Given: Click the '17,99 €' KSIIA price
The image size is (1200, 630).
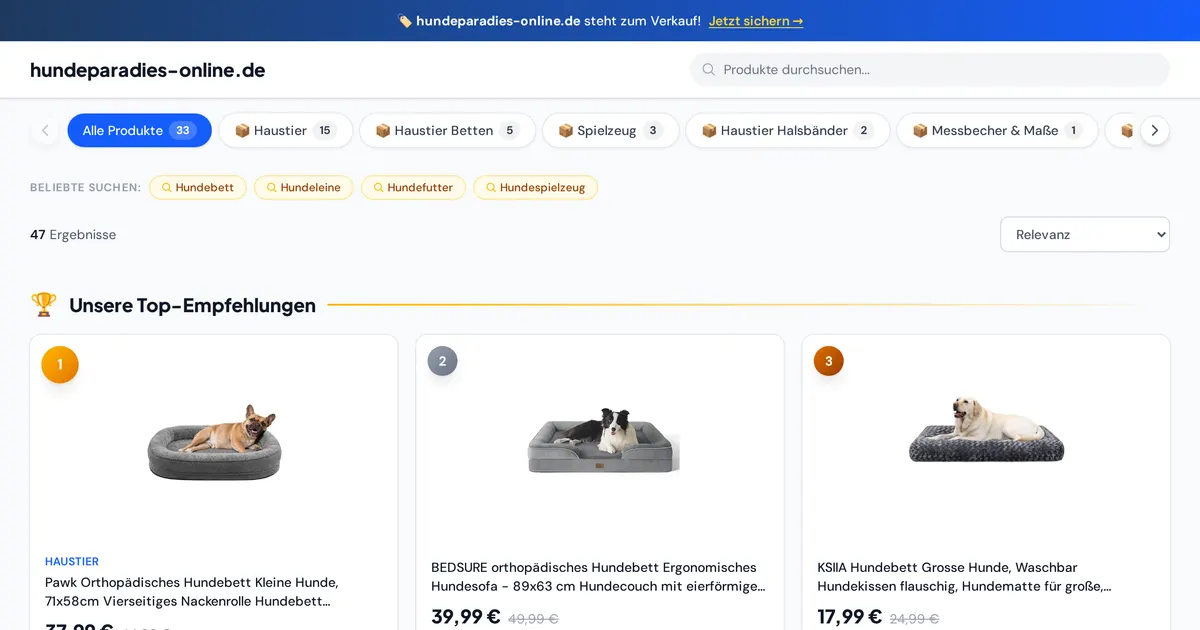Looking at the screenshot, I should [852, 617].
